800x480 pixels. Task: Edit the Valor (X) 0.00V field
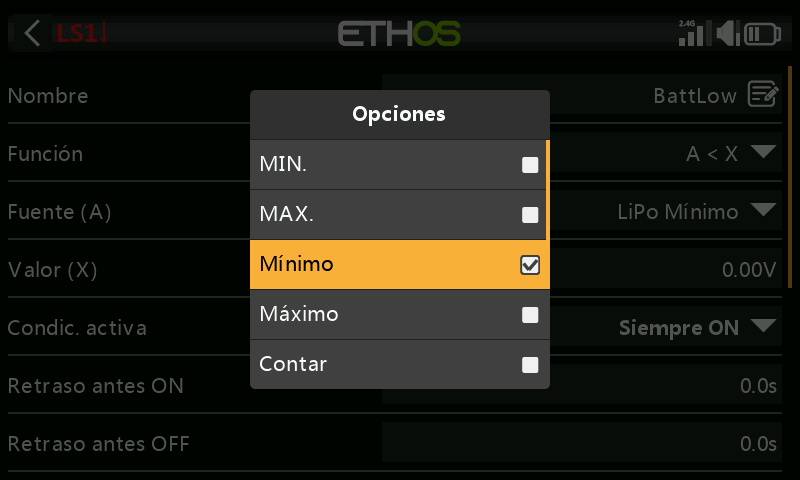666,269
